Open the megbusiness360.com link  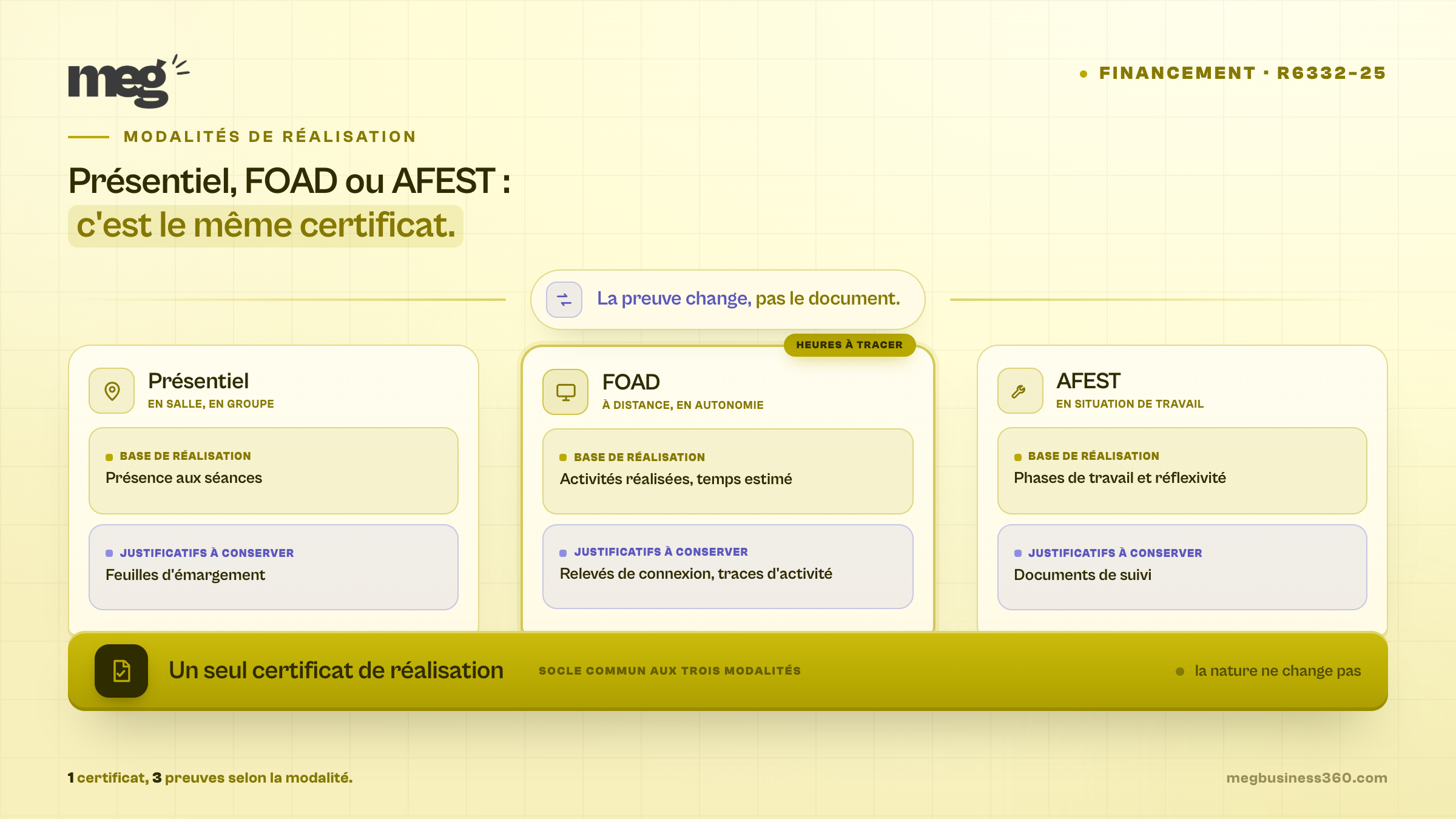pyautogui.click(x=1307, y=778)
